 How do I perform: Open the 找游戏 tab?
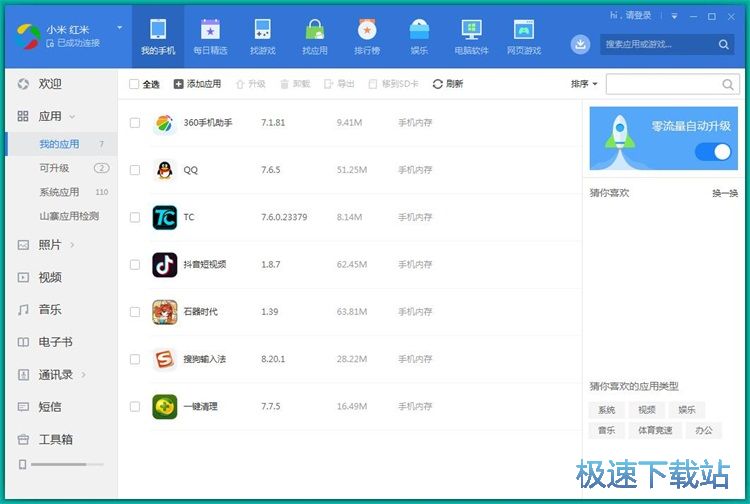click(263, 37)
